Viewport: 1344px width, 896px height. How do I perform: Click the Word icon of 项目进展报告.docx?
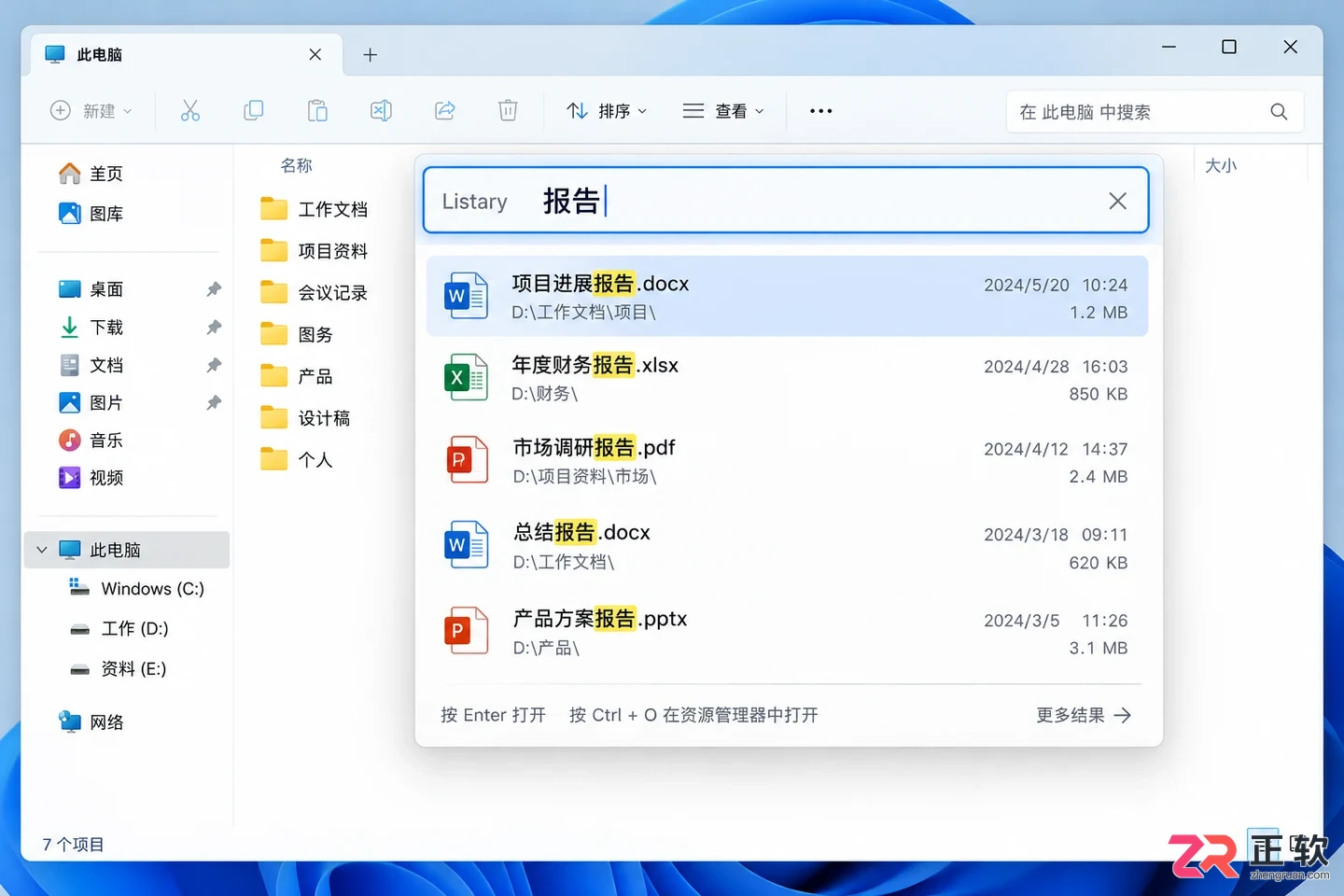(x=466, y=296)
